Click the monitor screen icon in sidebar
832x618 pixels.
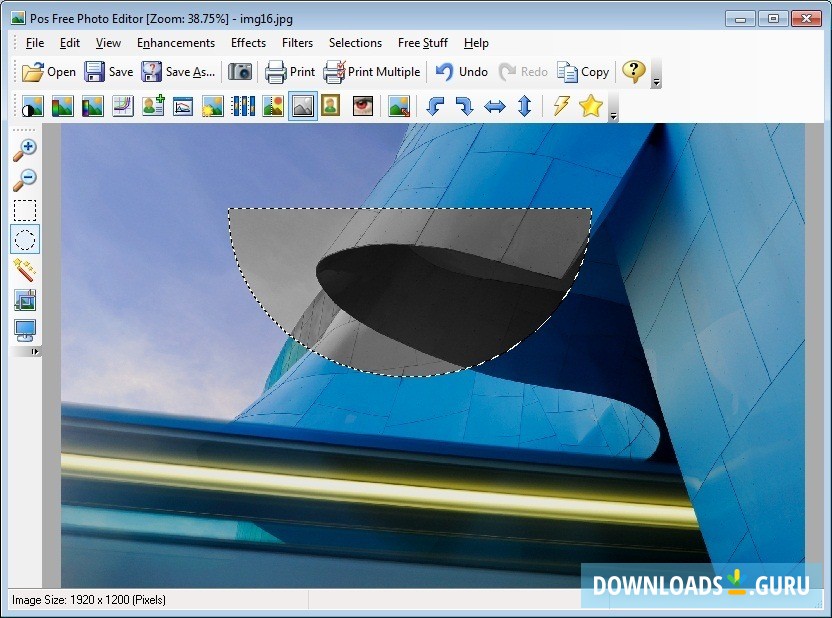pyautogui.click(x=25, y=330)
